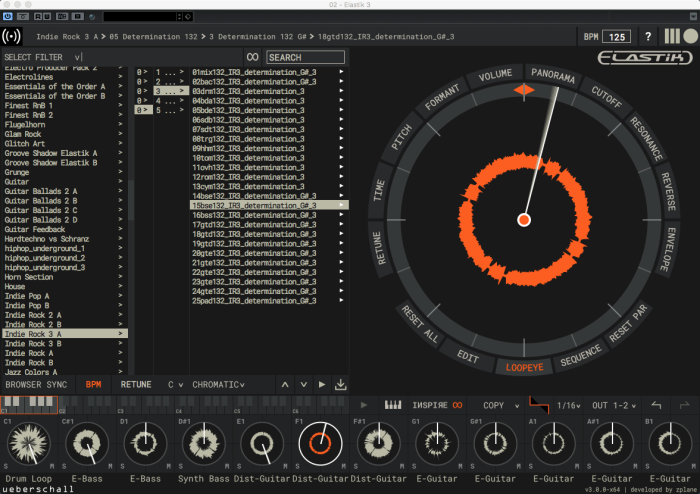Select the PANORAMA wheel segment

coord(553,75)
